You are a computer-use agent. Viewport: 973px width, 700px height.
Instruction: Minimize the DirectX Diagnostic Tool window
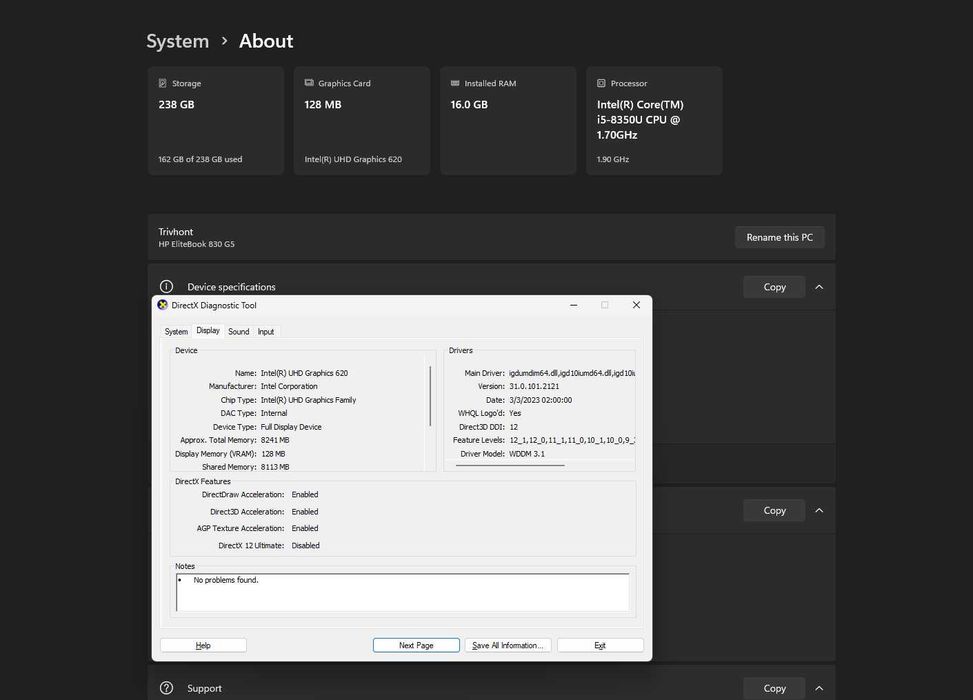pyautogui.click(x=573, y=305)
